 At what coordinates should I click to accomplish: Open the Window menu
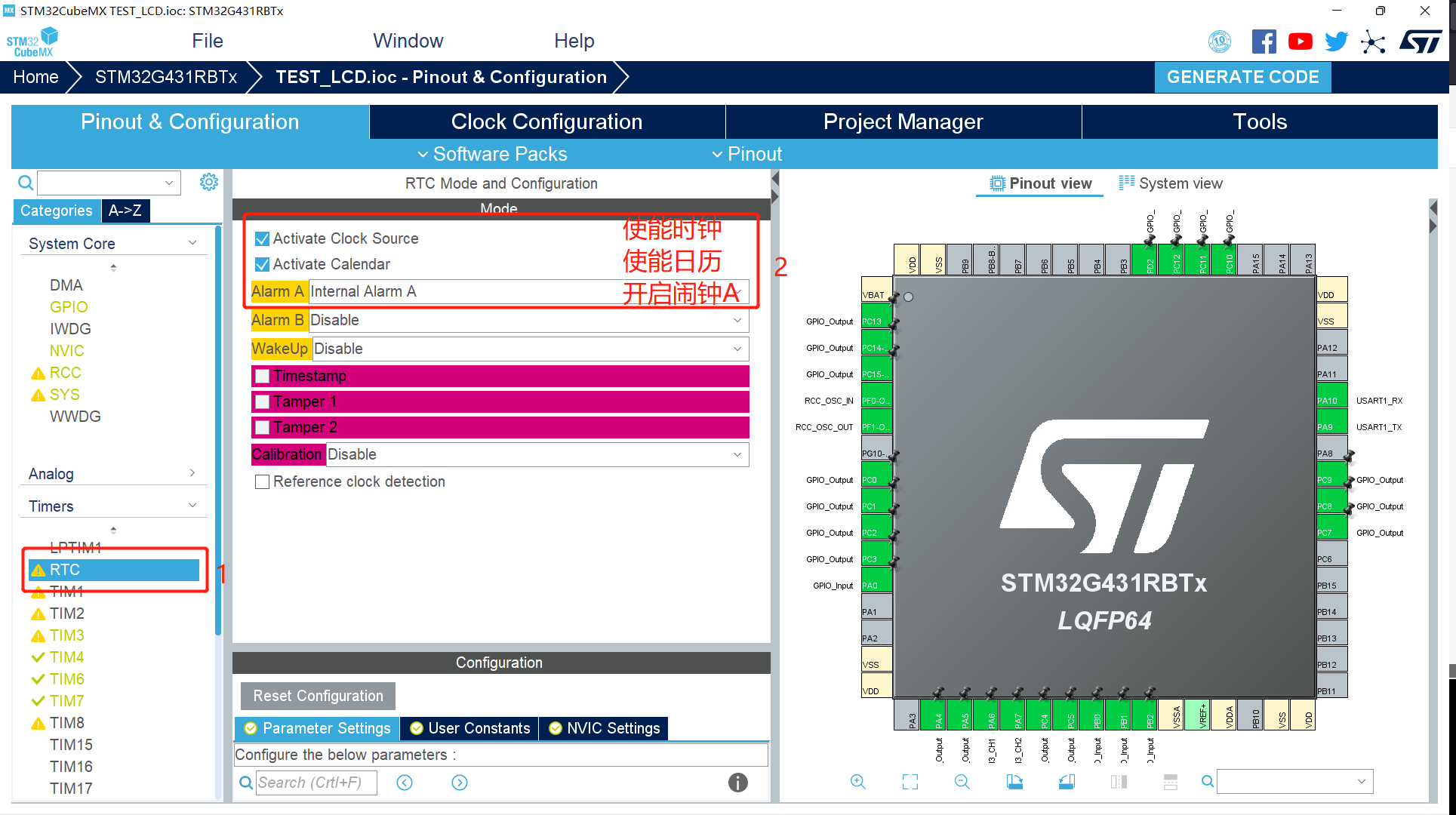tap(408, 41)
